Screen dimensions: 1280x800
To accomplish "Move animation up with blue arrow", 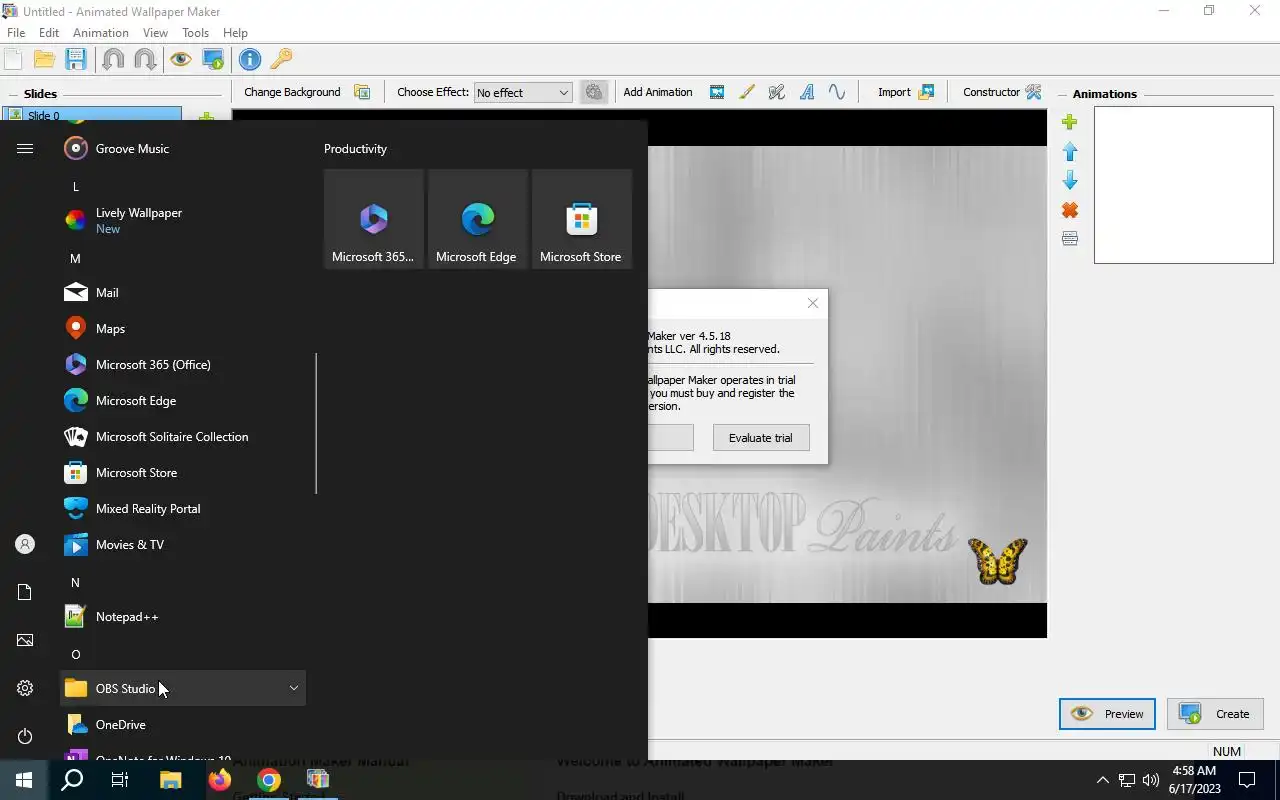I will tap(1070, 151).
